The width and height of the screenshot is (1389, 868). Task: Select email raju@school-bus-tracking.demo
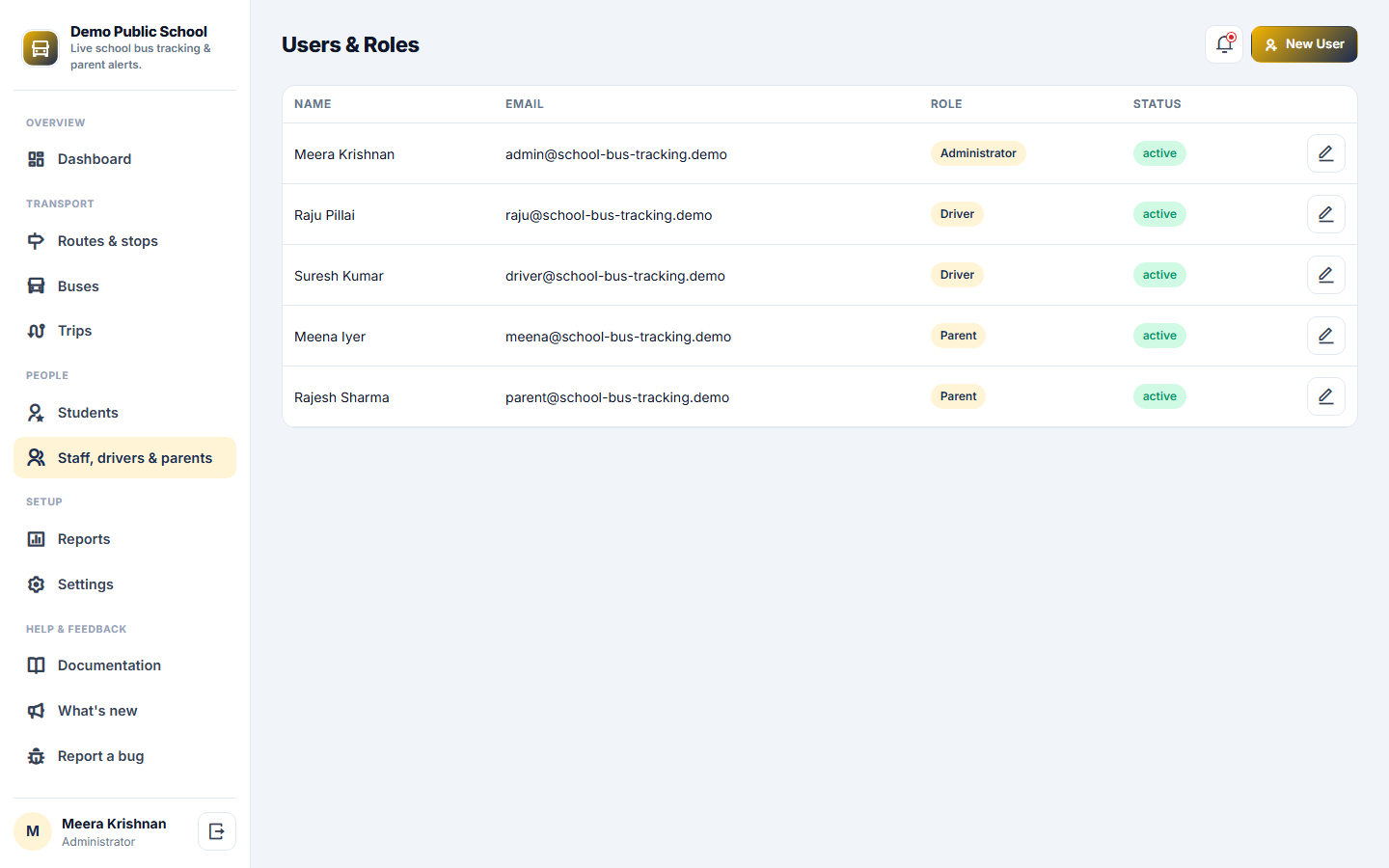click(609, 215)
